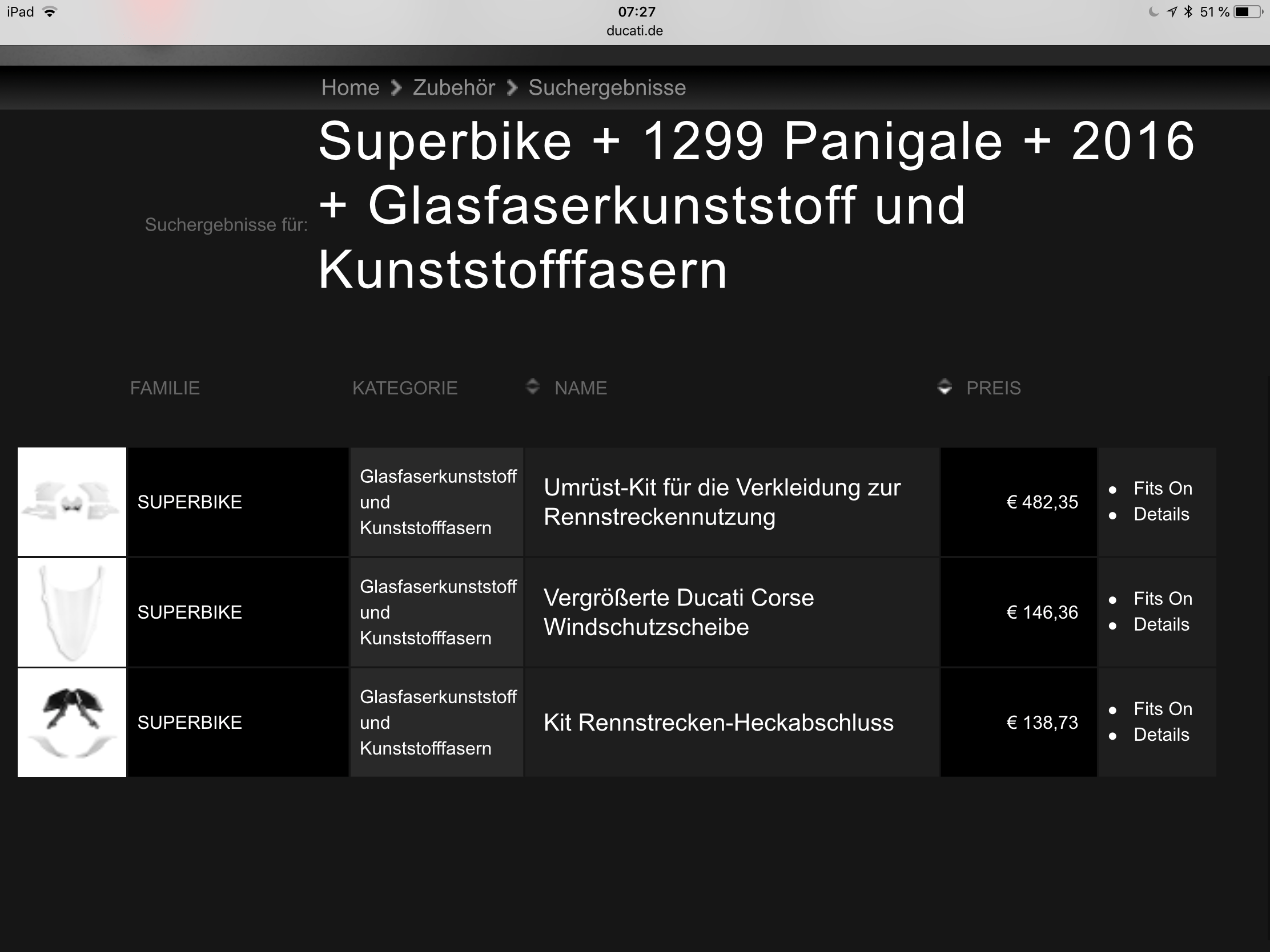The height and width of the screenshot is (952, 1270).
Task: Open the Kit Rennstrecken-Heckabschluss product name
Action: [718, 723]
